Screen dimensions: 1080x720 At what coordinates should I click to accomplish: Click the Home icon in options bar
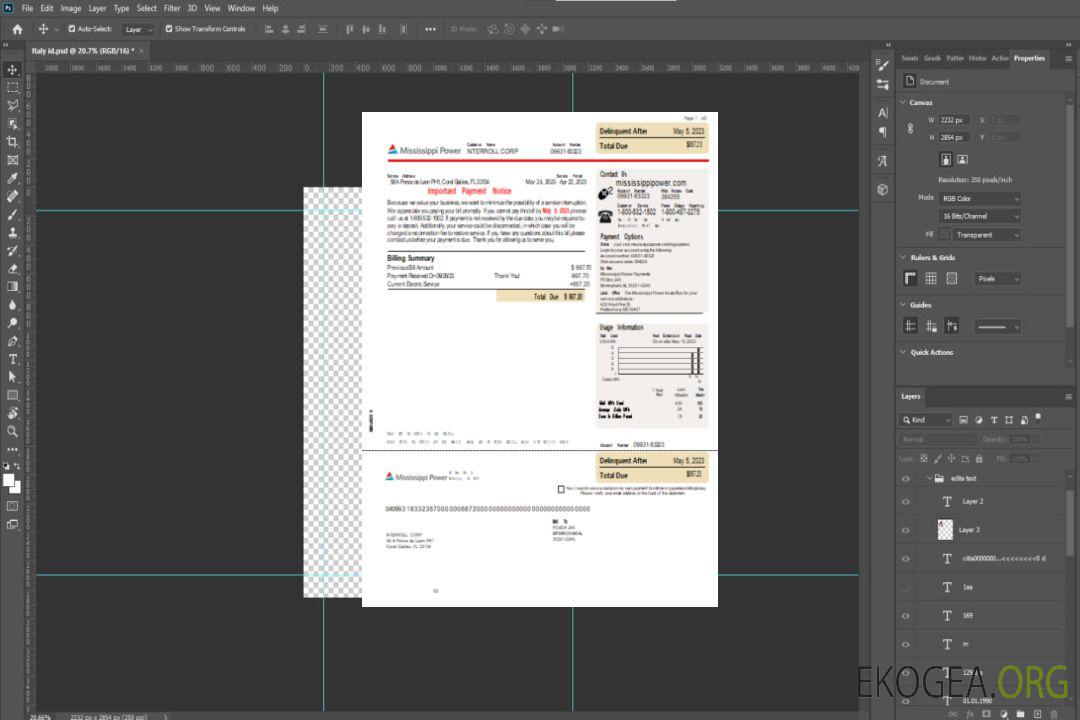[17, 29]
